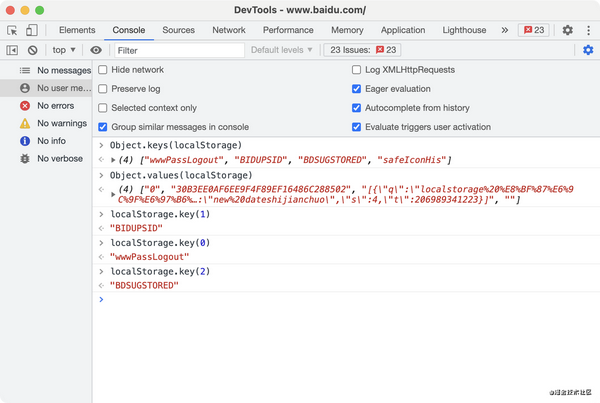Show more tabs with the double chevron
The image size is (600, 403).
(x=504, y=31)
